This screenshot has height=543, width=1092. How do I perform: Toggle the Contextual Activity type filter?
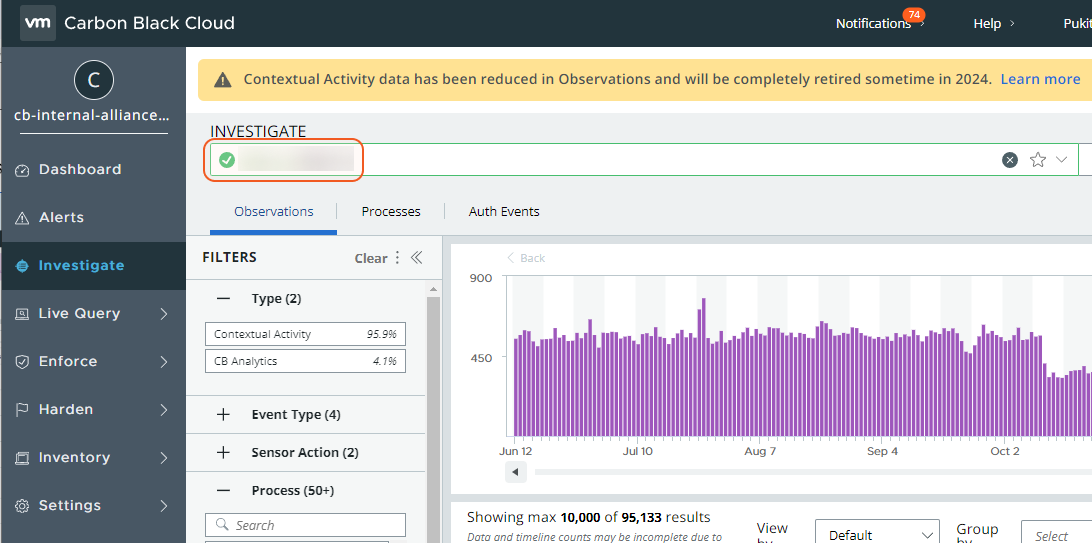tap(305, 334)
